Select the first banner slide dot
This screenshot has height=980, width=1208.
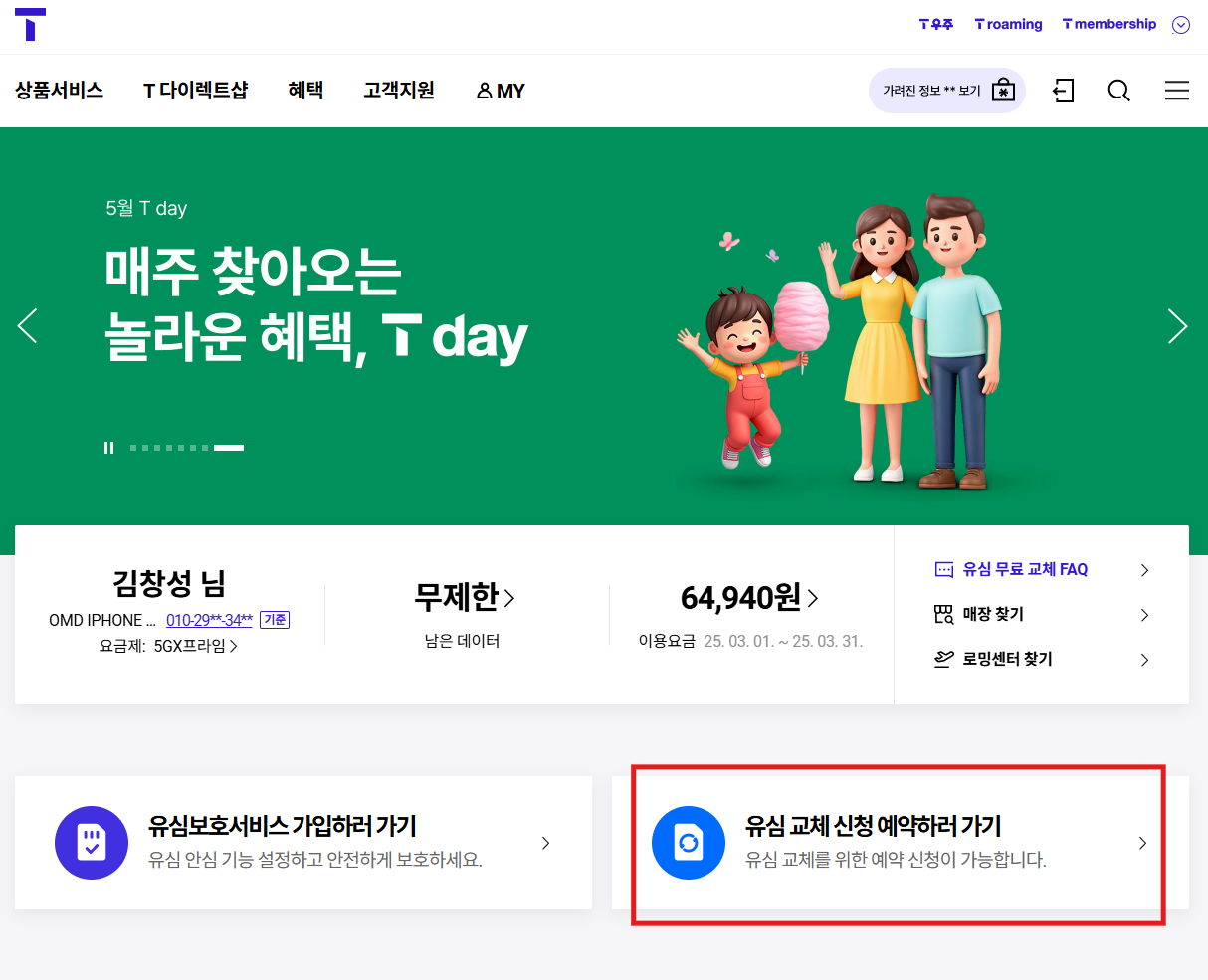point(133,448)
